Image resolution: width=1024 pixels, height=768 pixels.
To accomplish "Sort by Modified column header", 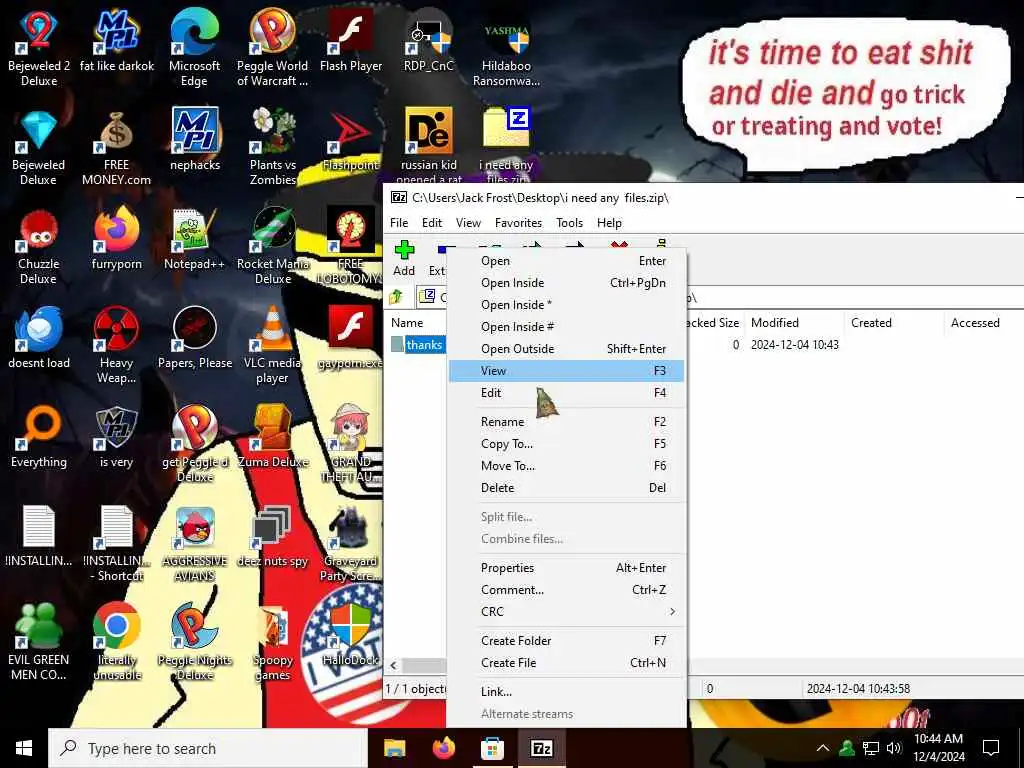I will [795, 323].
